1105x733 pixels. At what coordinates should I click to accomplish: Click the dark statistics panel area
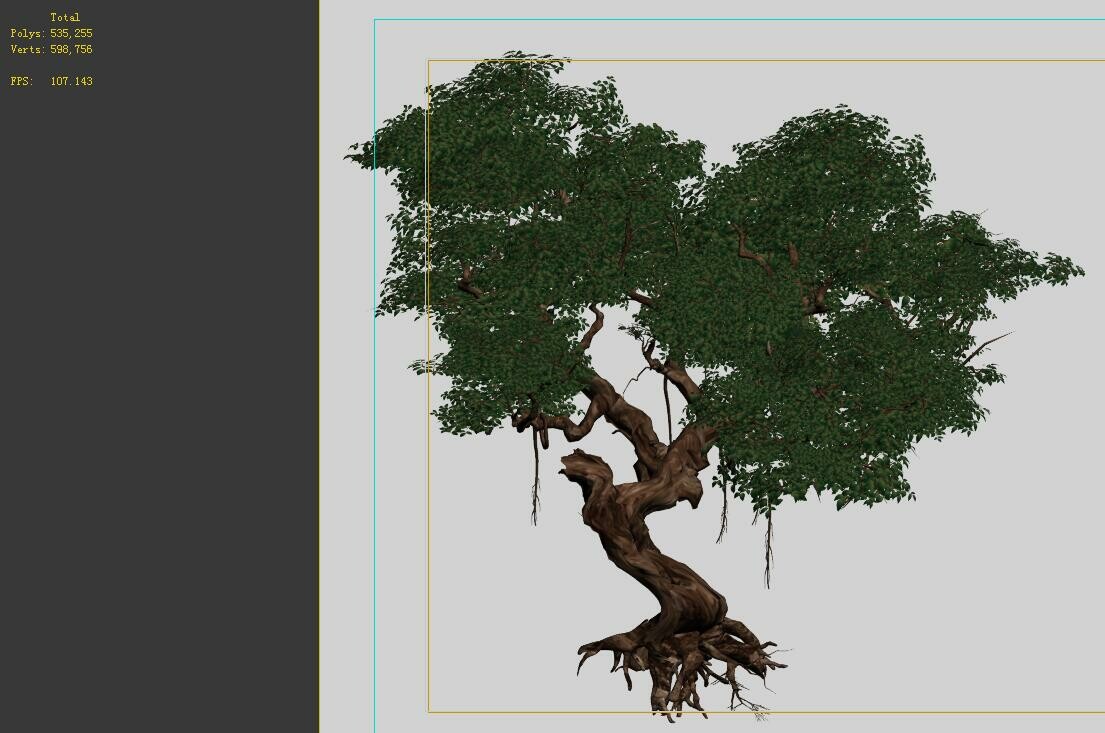coord(160,400)
